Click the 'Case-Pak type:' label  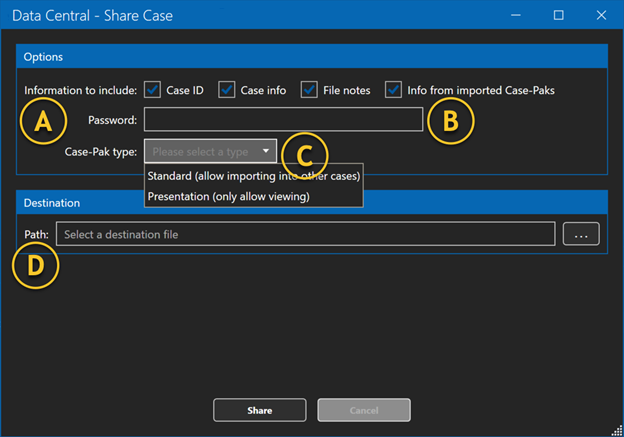(x=101, y=152)
